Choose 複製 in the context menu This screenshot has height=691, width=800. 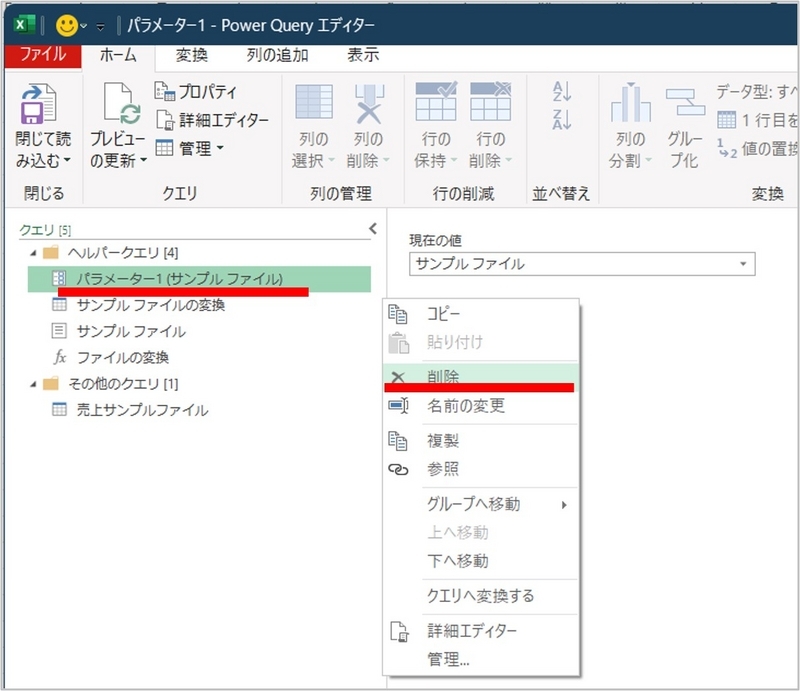481,440
